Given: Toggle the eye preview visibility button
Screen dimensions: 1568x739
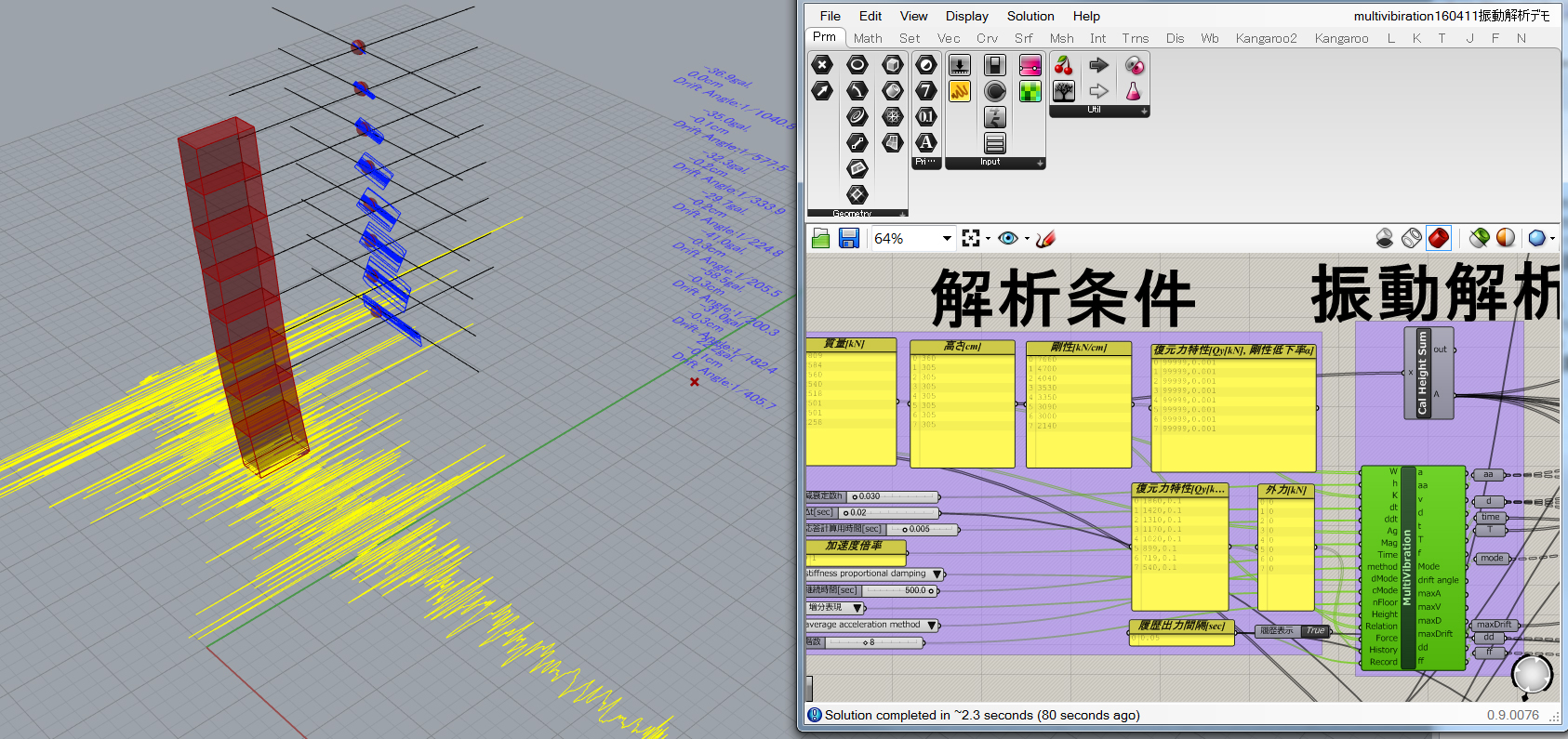Looking at the screenshot, I should [1007, 239].
